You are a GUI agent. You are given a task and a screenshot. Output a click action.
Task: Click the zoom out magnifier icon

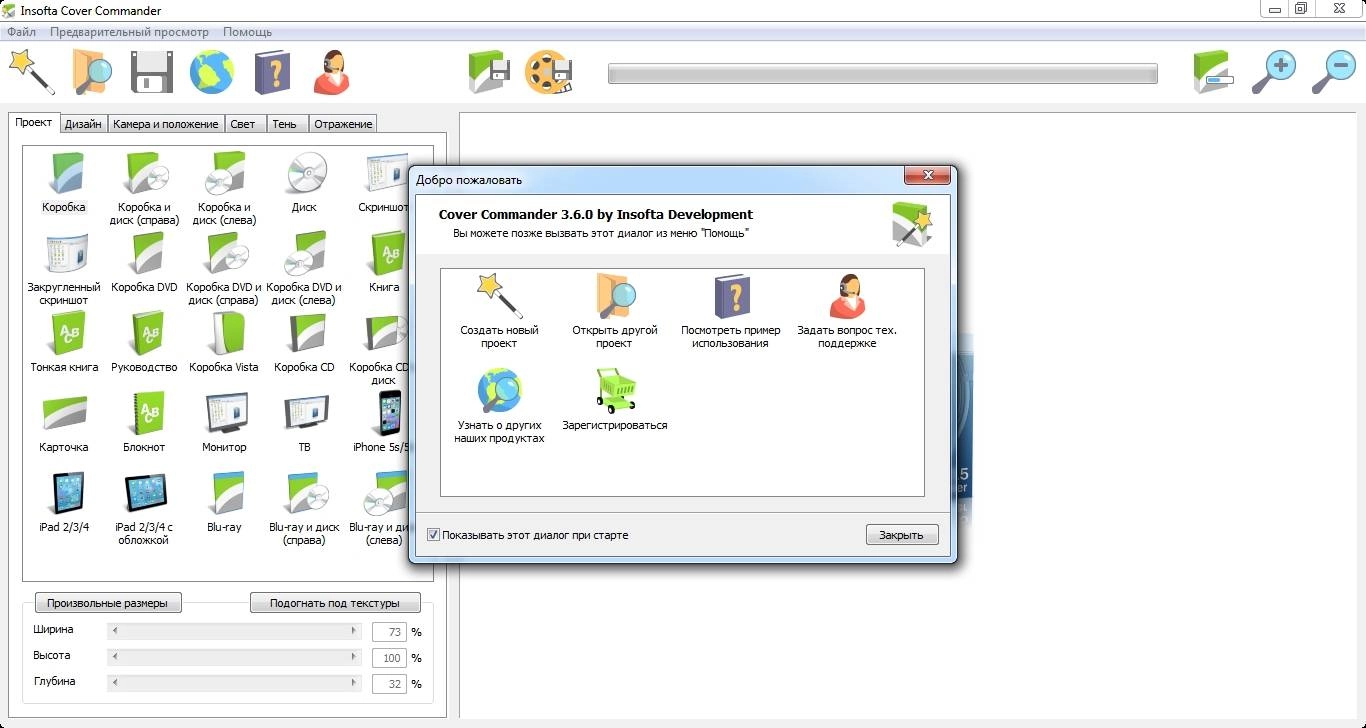1333,72
